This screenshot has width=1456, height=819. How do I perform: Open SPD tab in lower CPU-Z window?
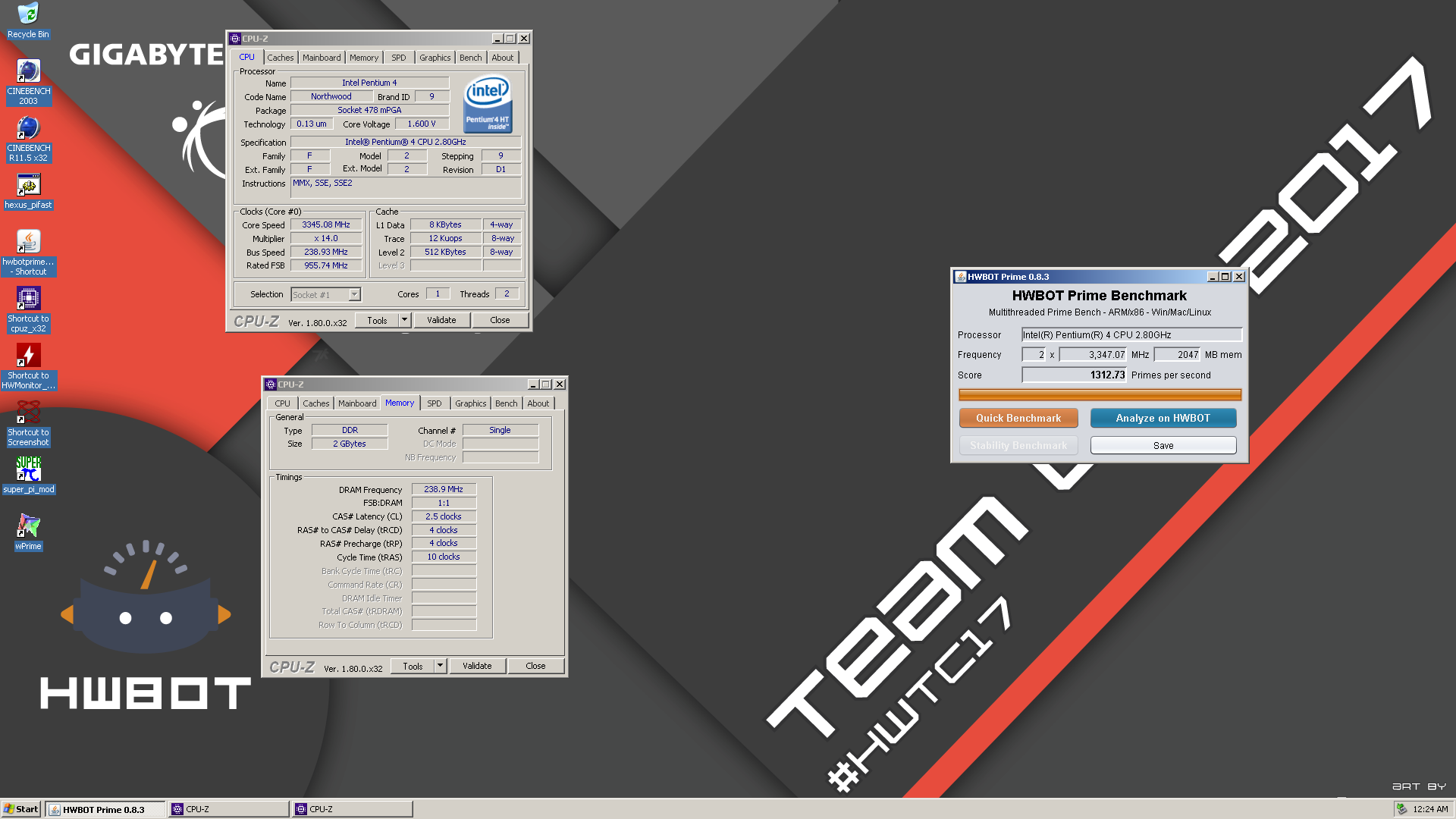coord(435,403)
